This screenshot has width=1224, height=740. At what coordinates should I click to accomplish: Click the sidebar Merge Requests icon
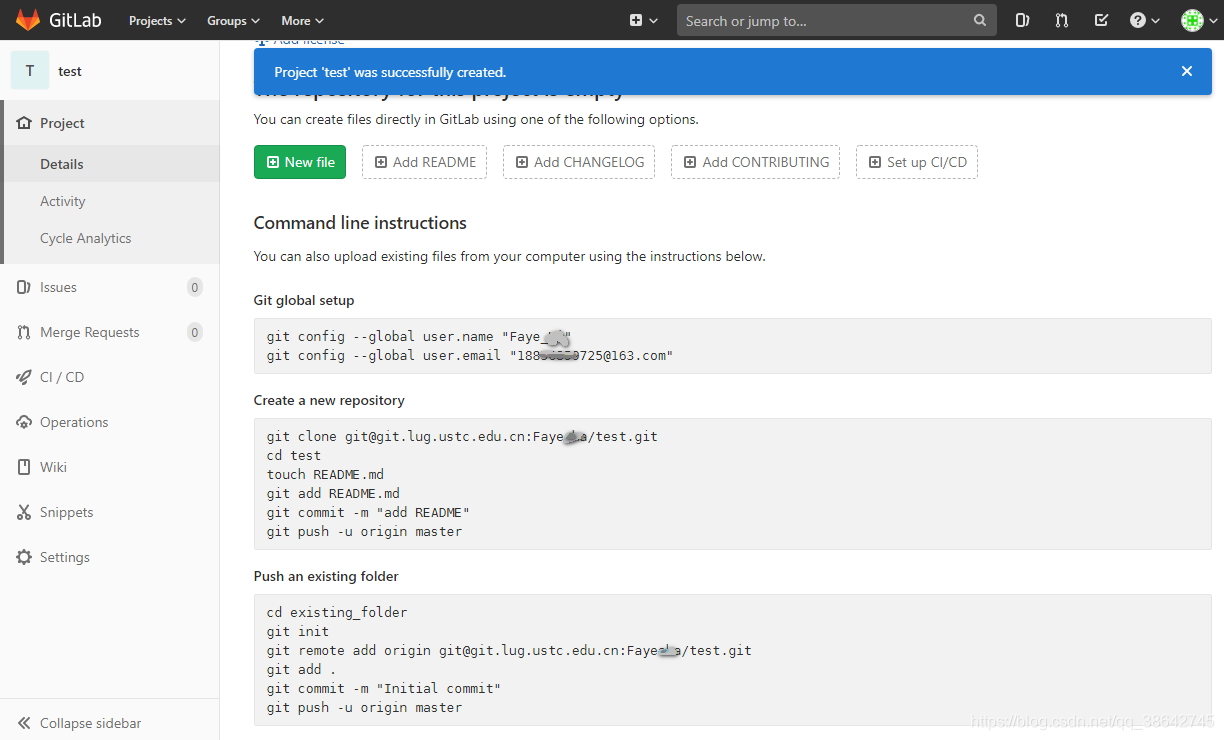(x=24, y=332)
